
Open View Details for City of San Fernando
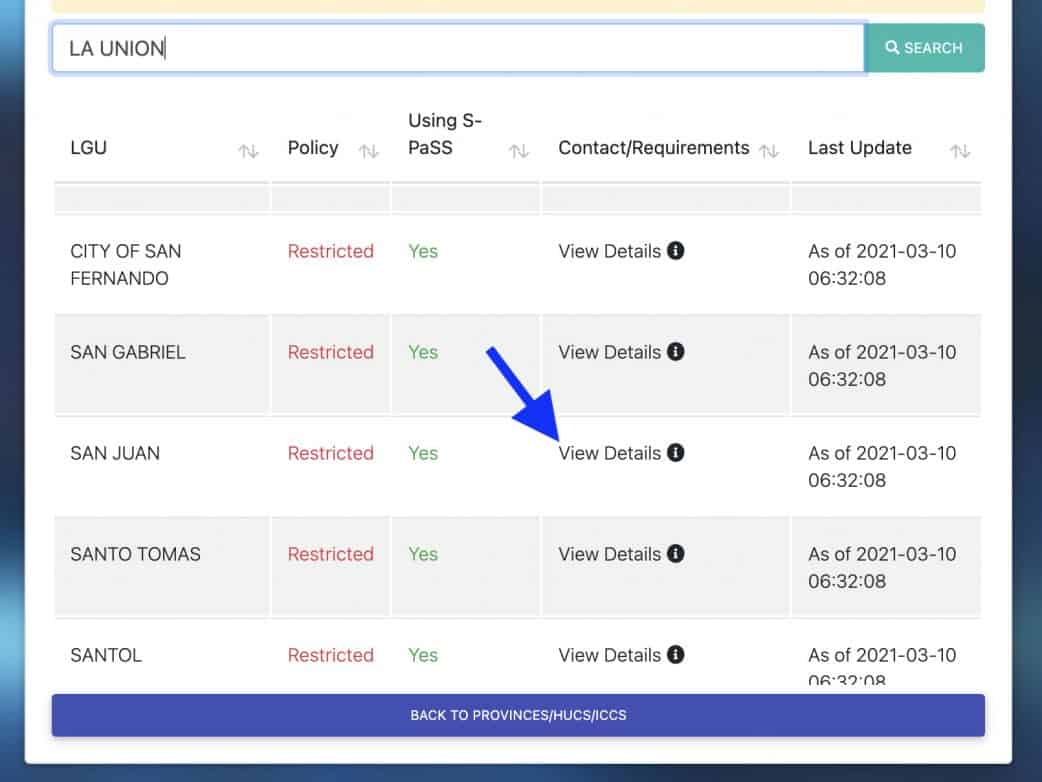pos(609,251)
